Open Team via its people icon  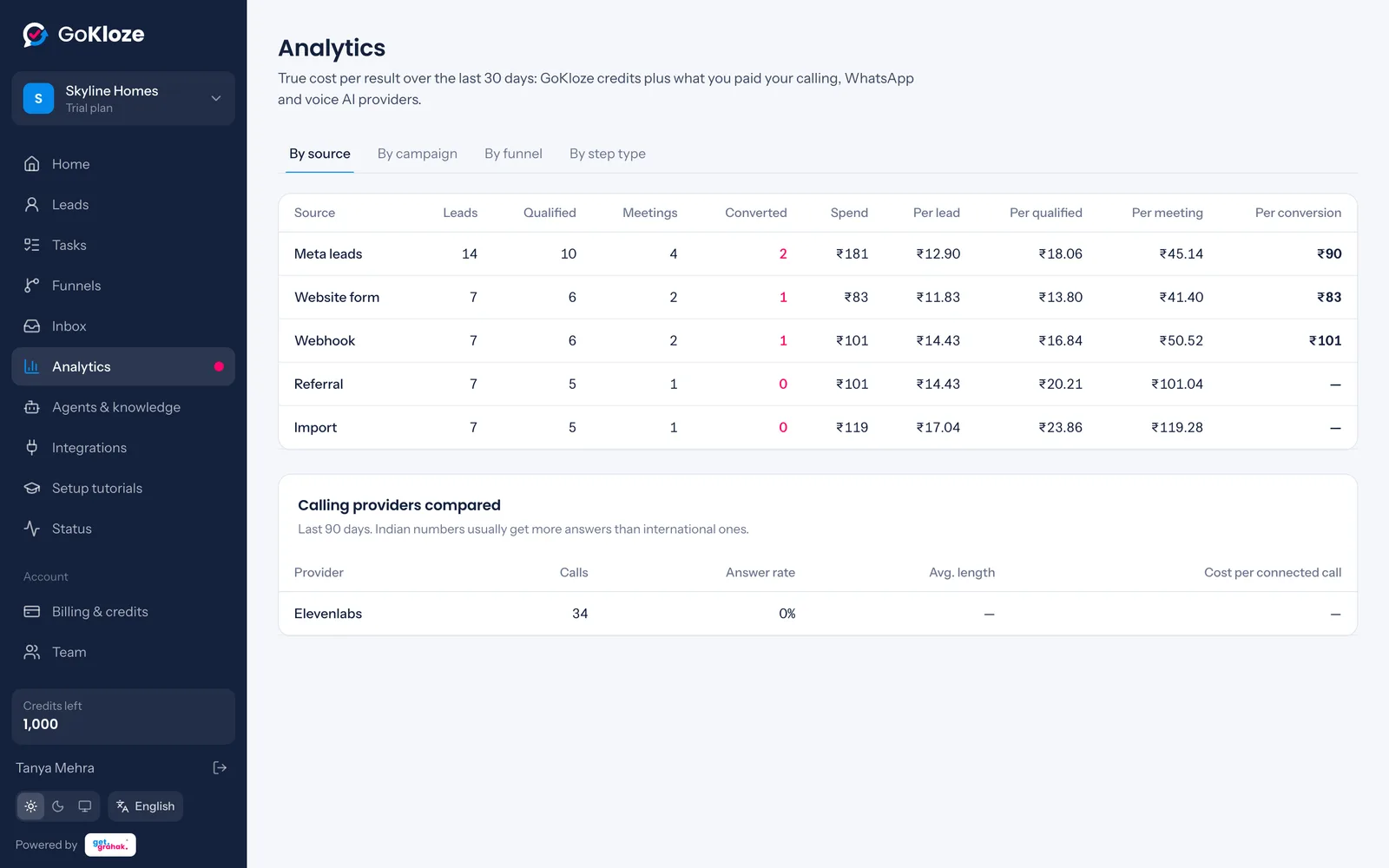pyautogui.click(x=32, y=652)
